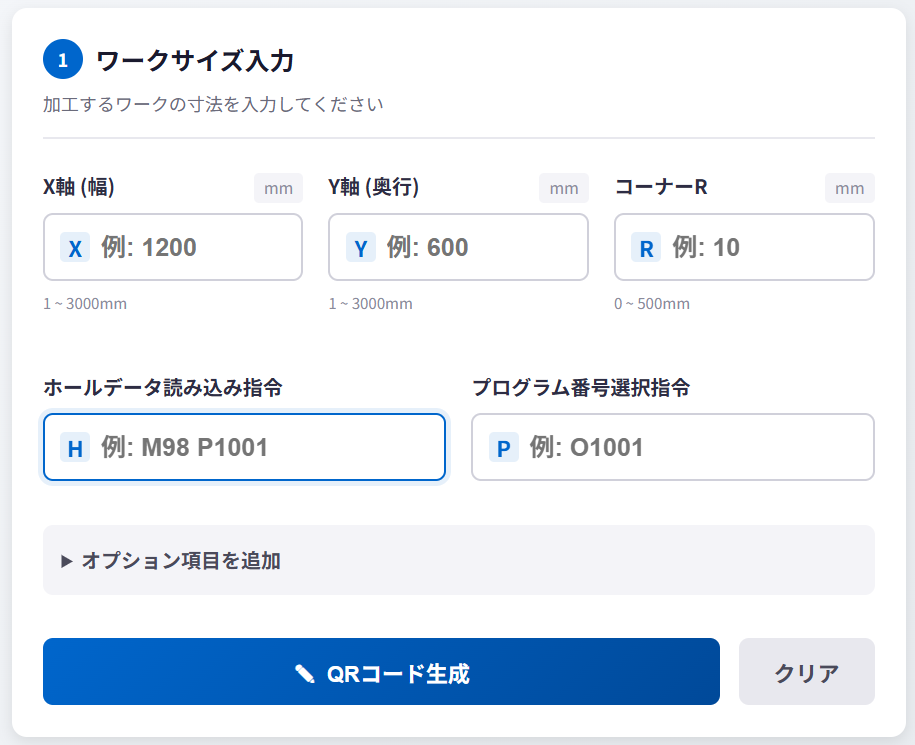Viewport: 915px width, 745px height.
Task: Click the P program number prefix icon
Action: tap(504, 448)
